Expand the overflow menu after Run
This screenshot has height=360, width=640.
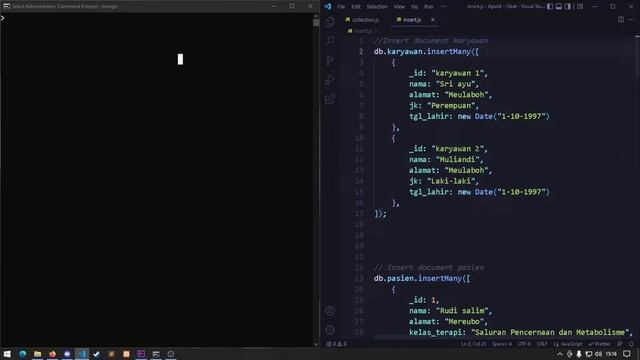click(444, 7)
